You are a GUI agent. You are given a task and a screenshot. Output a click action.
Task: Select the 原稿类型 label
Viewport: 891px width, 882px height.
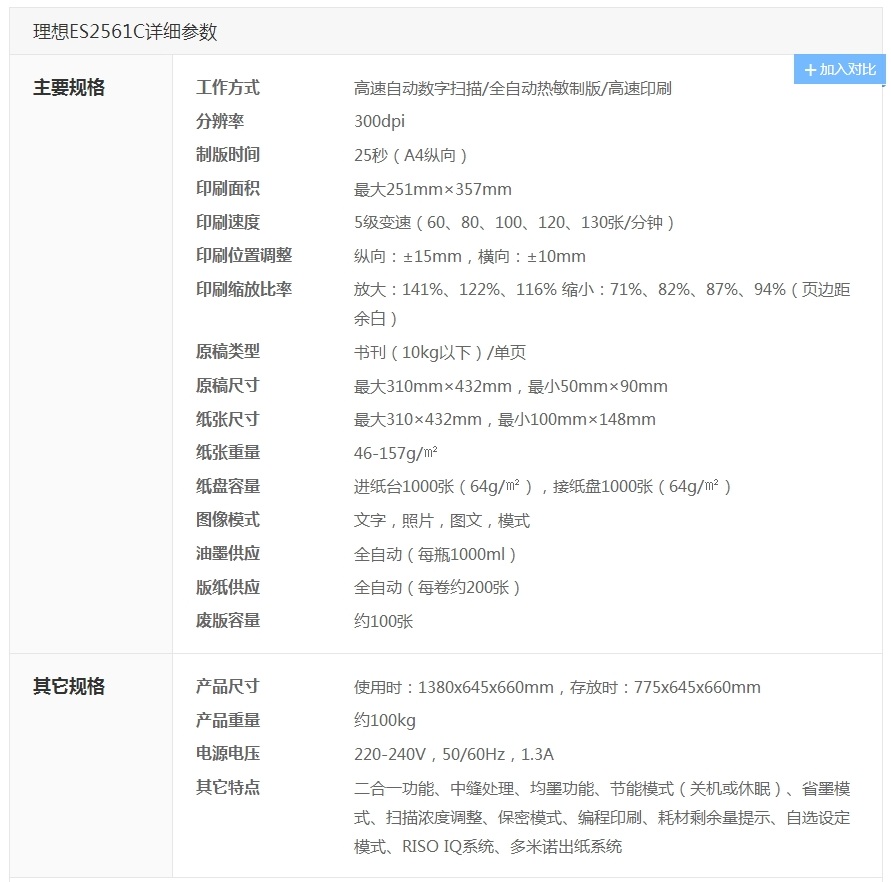(227, 352)
